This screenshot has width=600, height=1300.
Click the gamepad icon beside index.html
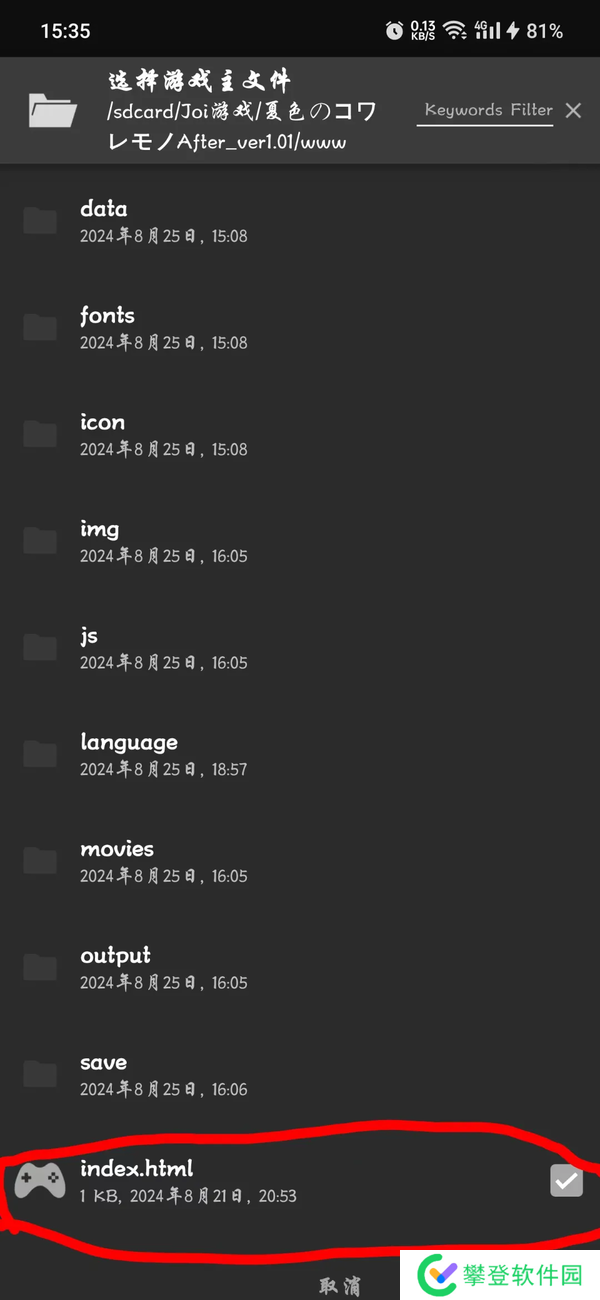click(40, 1181)
